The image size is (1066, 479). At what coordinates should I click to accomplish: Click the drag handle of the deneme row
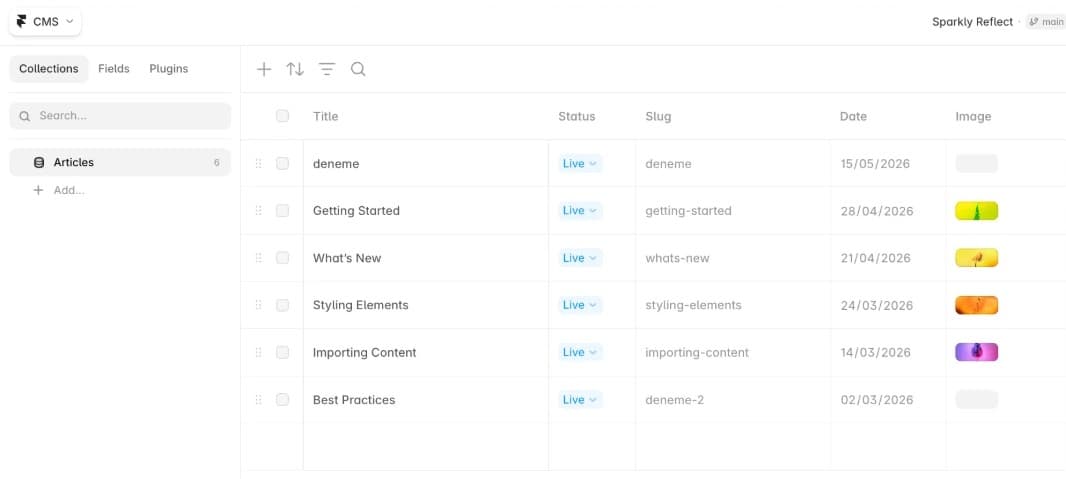(258, 164)
